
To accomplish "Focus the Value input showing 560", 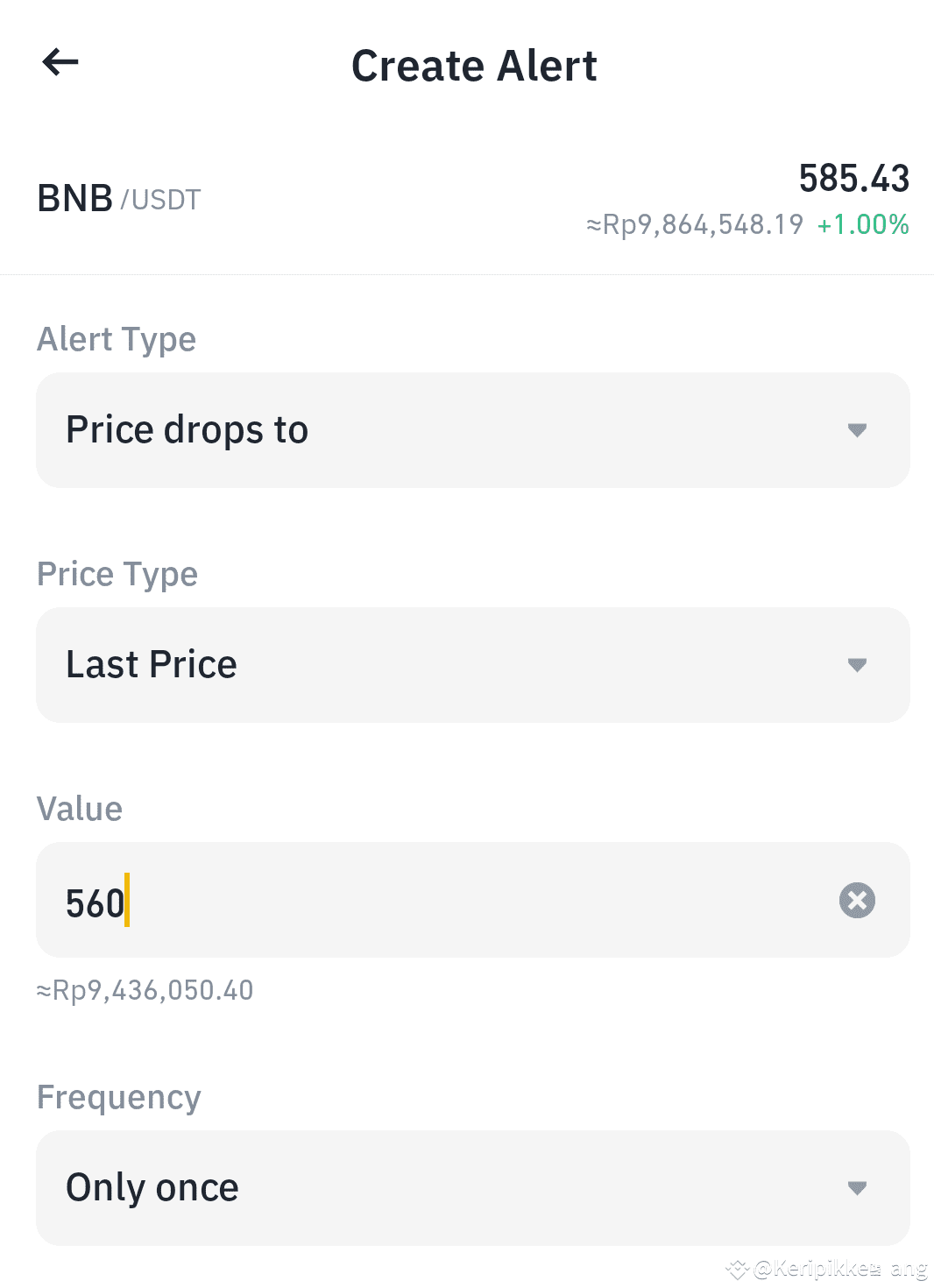I will pos(473,900).
